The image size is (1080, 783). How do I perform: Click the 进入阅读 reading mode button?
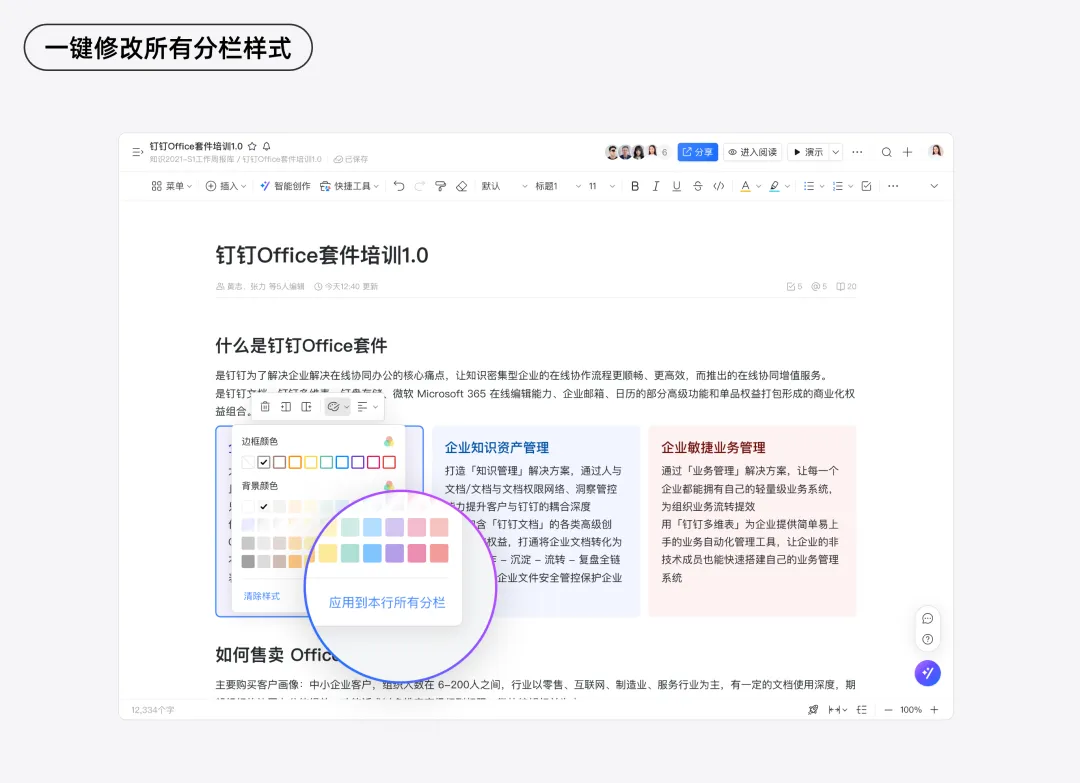(x=753, y=152)
